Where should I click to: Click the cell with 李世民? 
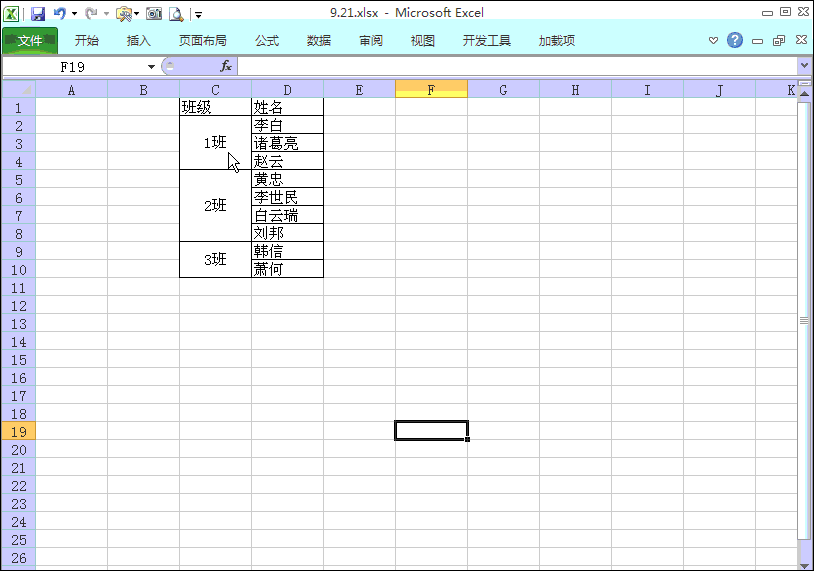pyautogui.click(x=287, y=197)
